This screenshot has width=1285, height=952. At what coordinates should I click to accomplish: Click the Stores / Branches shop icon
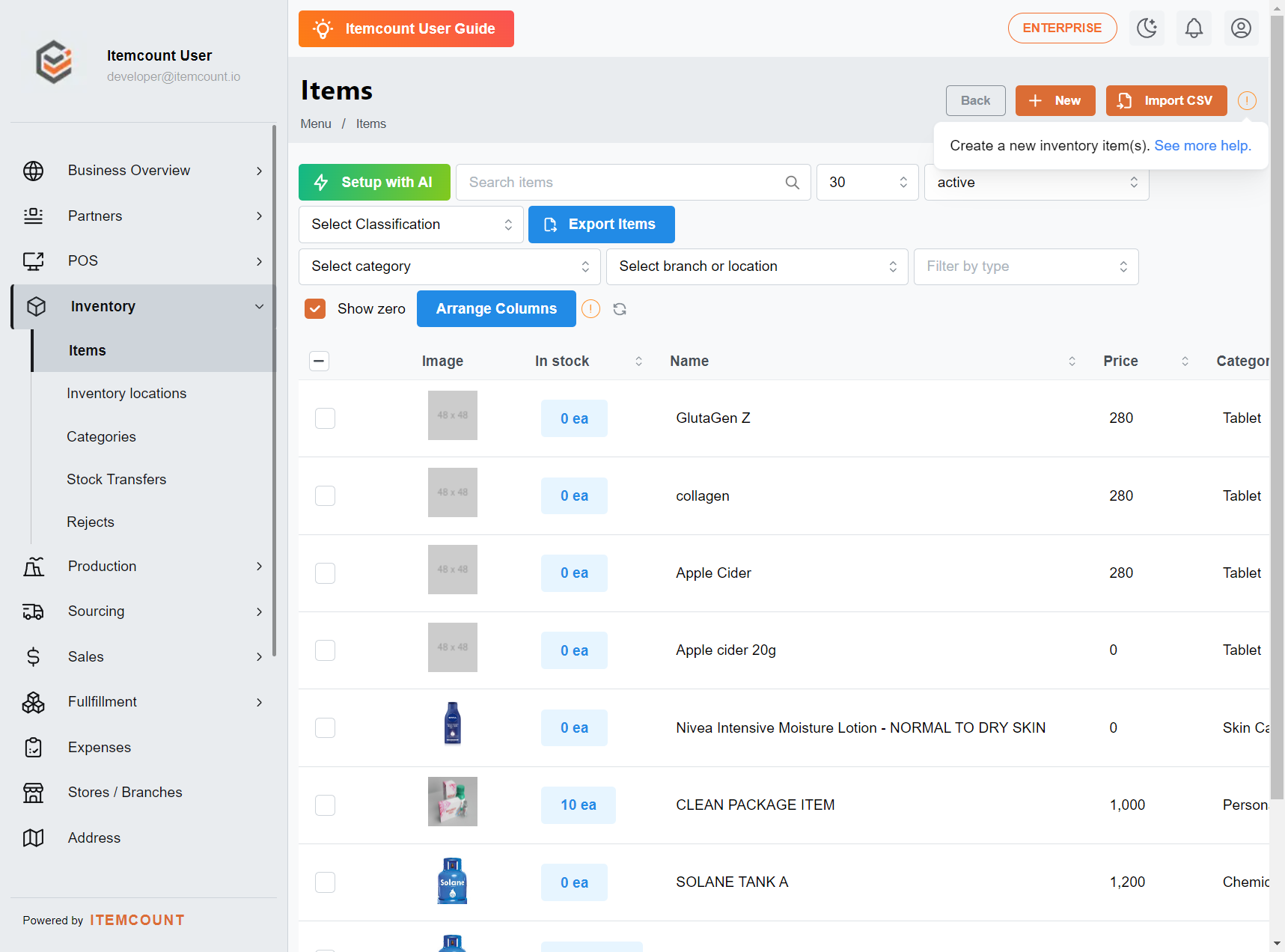(33, 793)
